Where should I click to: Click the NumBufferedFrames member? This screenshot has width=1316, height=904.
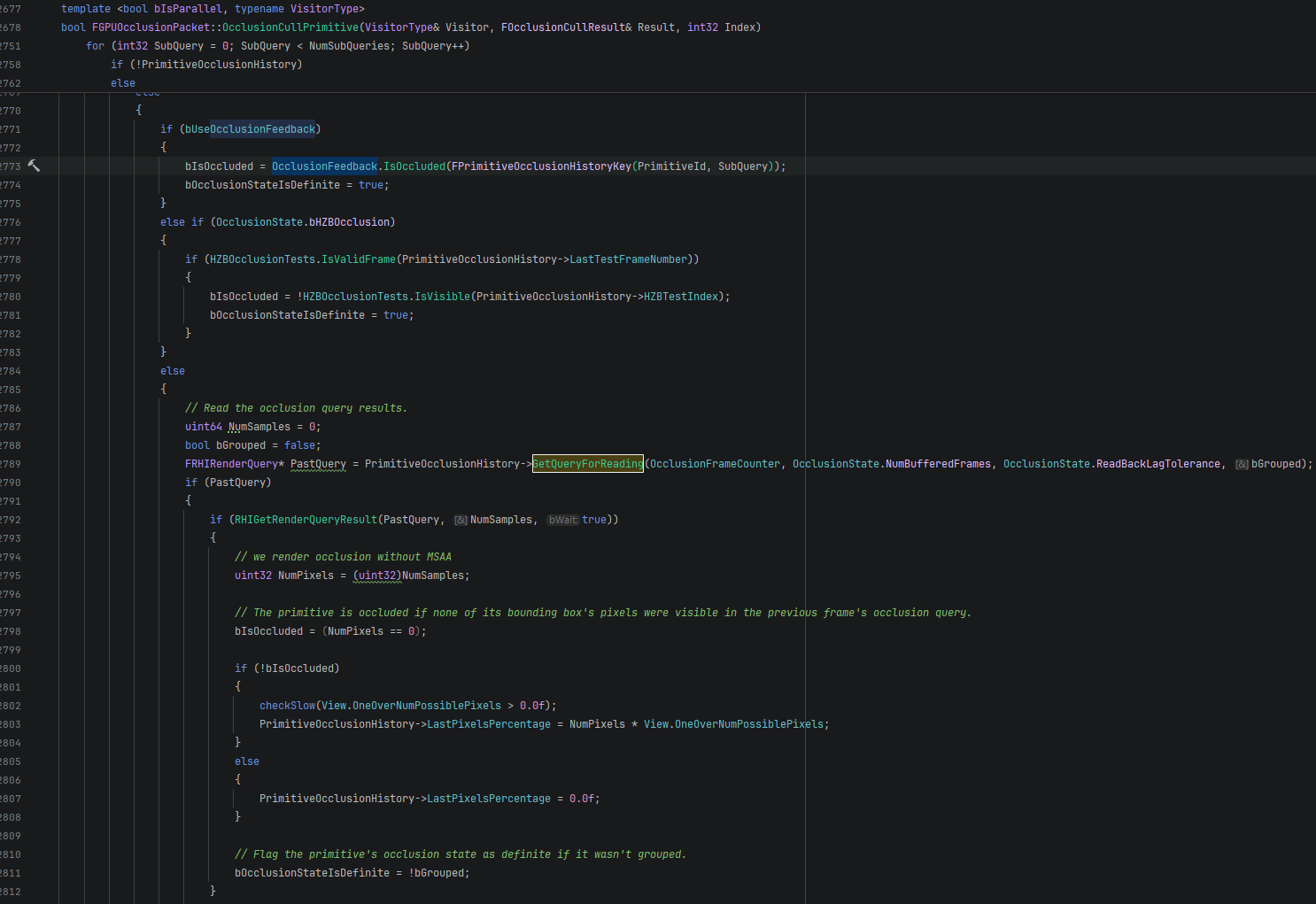click(x=938, y=464)
